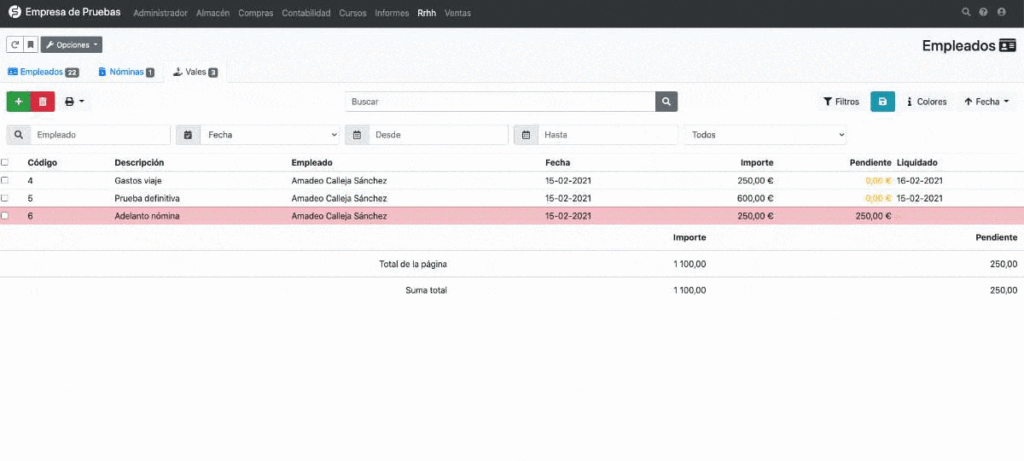Screen dimensions: 1024x461
Task: Click the green add new record button
Action: [x=18, y=101]
